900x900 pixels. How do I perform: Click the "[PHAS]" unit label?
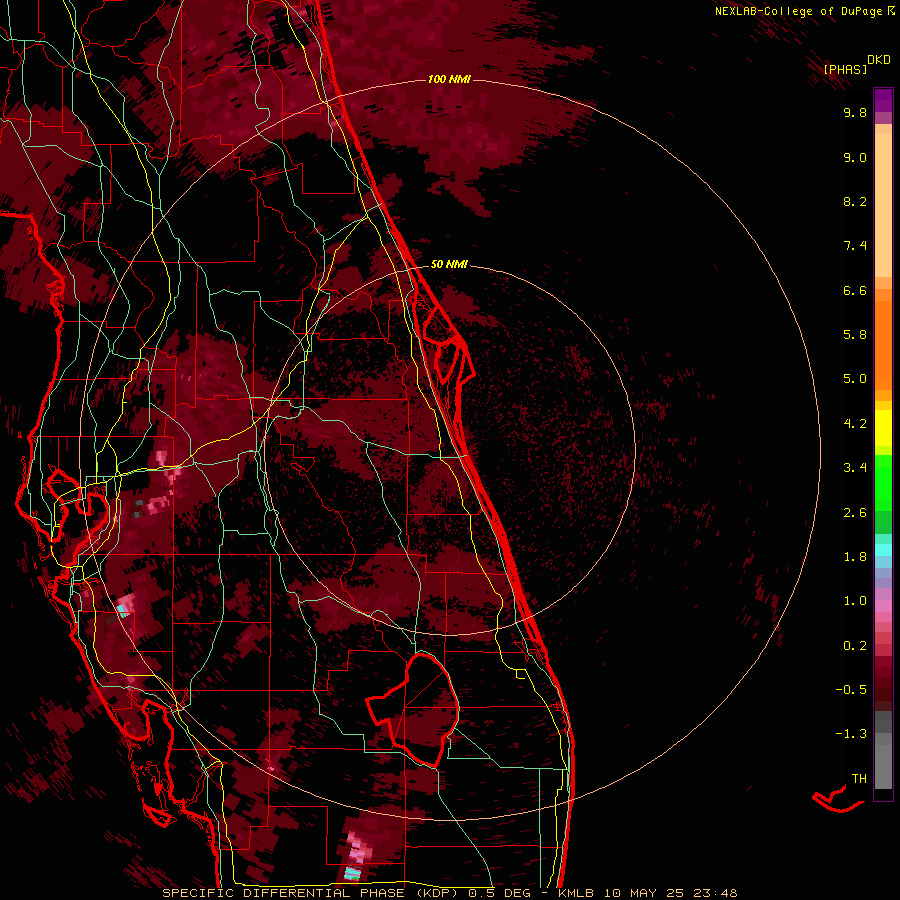[x=845, y=69]
